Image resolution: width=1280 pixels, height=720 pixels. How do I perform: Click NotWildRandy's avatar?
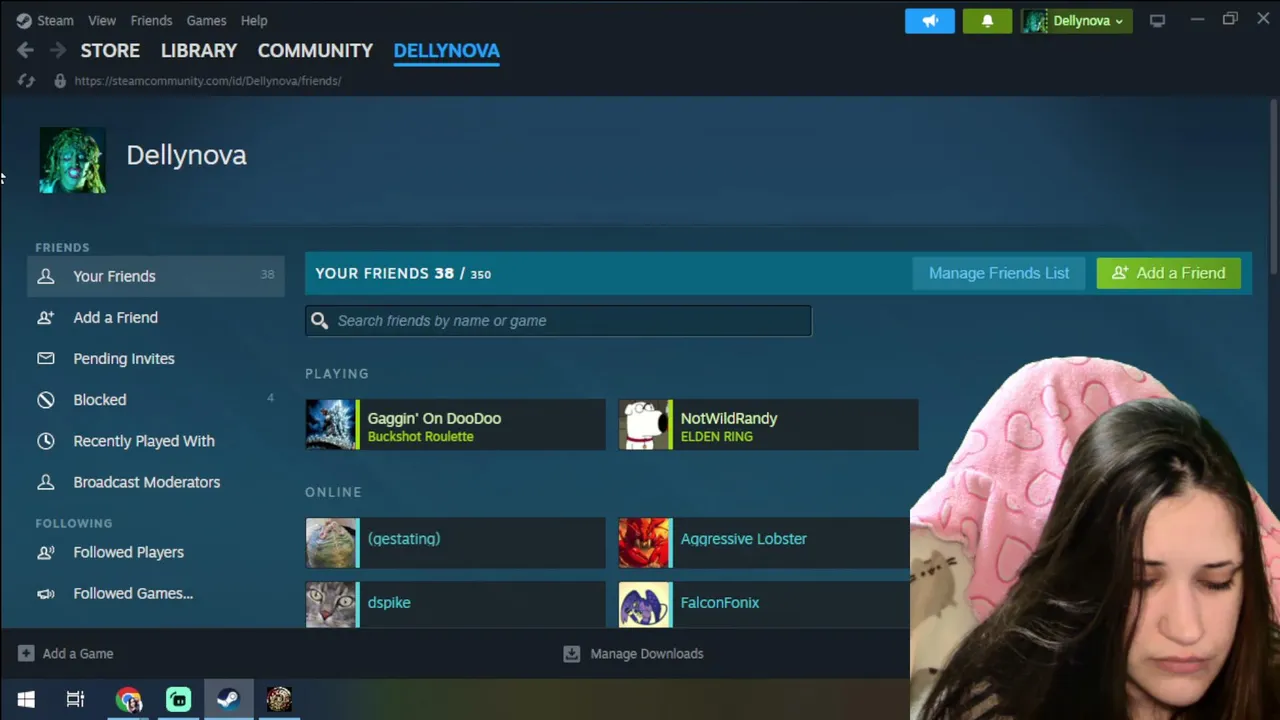644,424
